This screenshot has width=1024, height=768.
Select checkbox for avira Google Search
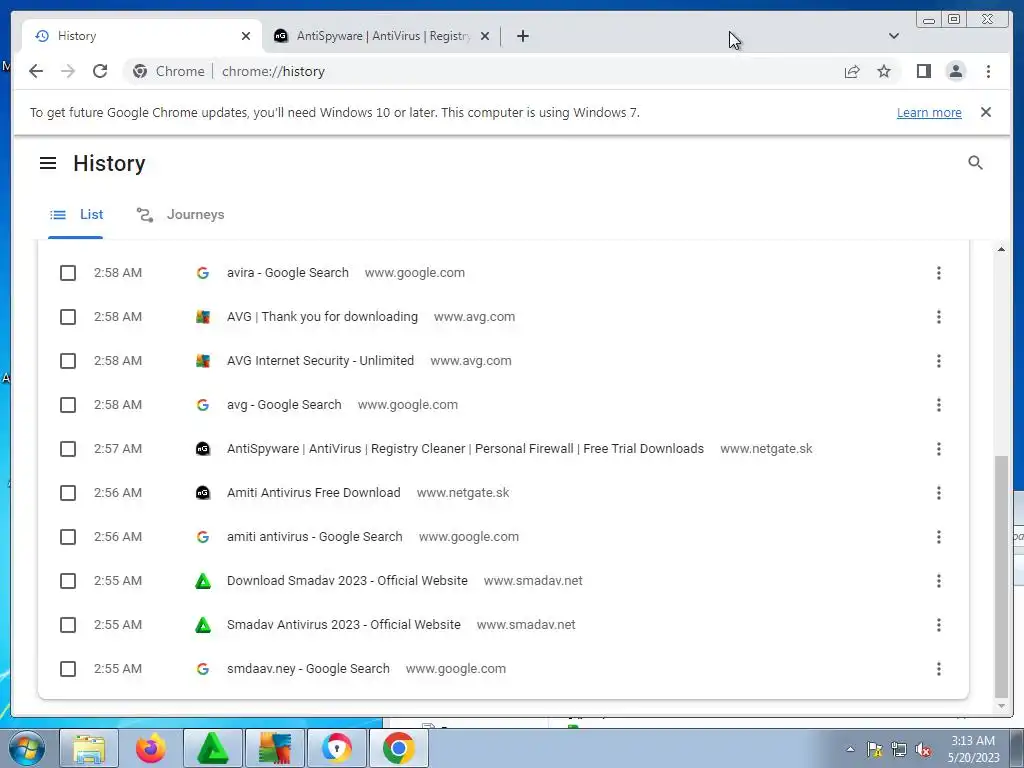pyautogui.click(x=68, y=273)
